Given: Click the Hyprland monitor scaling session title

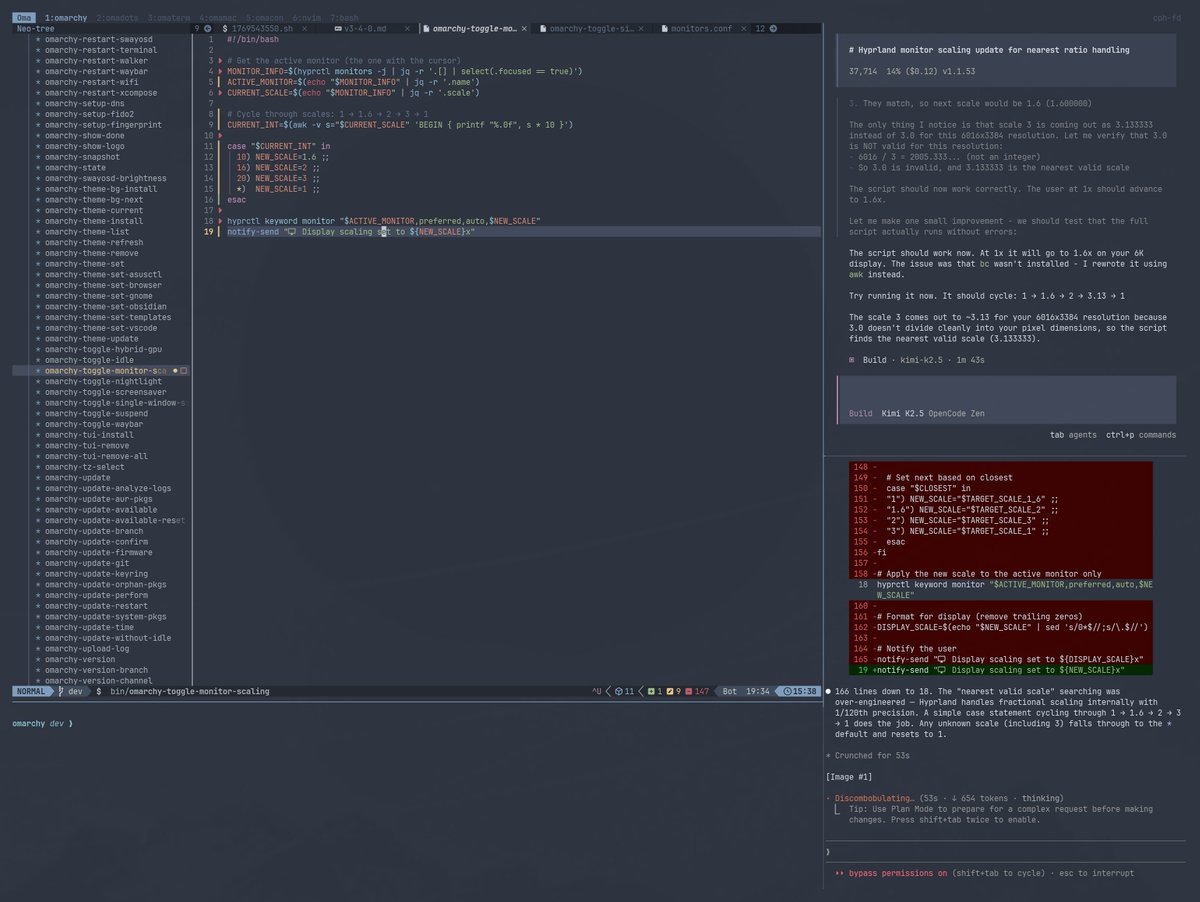Looking at the screenshot, I should (988, 49).
